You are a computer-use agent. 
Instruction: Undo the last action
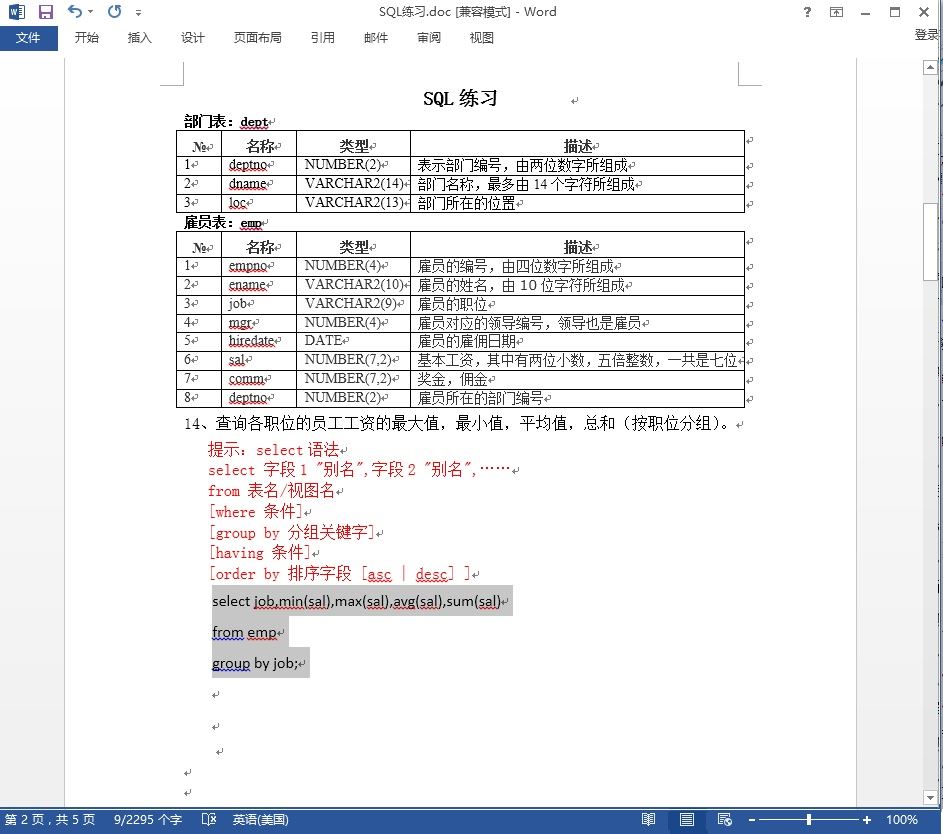[75, 11]
